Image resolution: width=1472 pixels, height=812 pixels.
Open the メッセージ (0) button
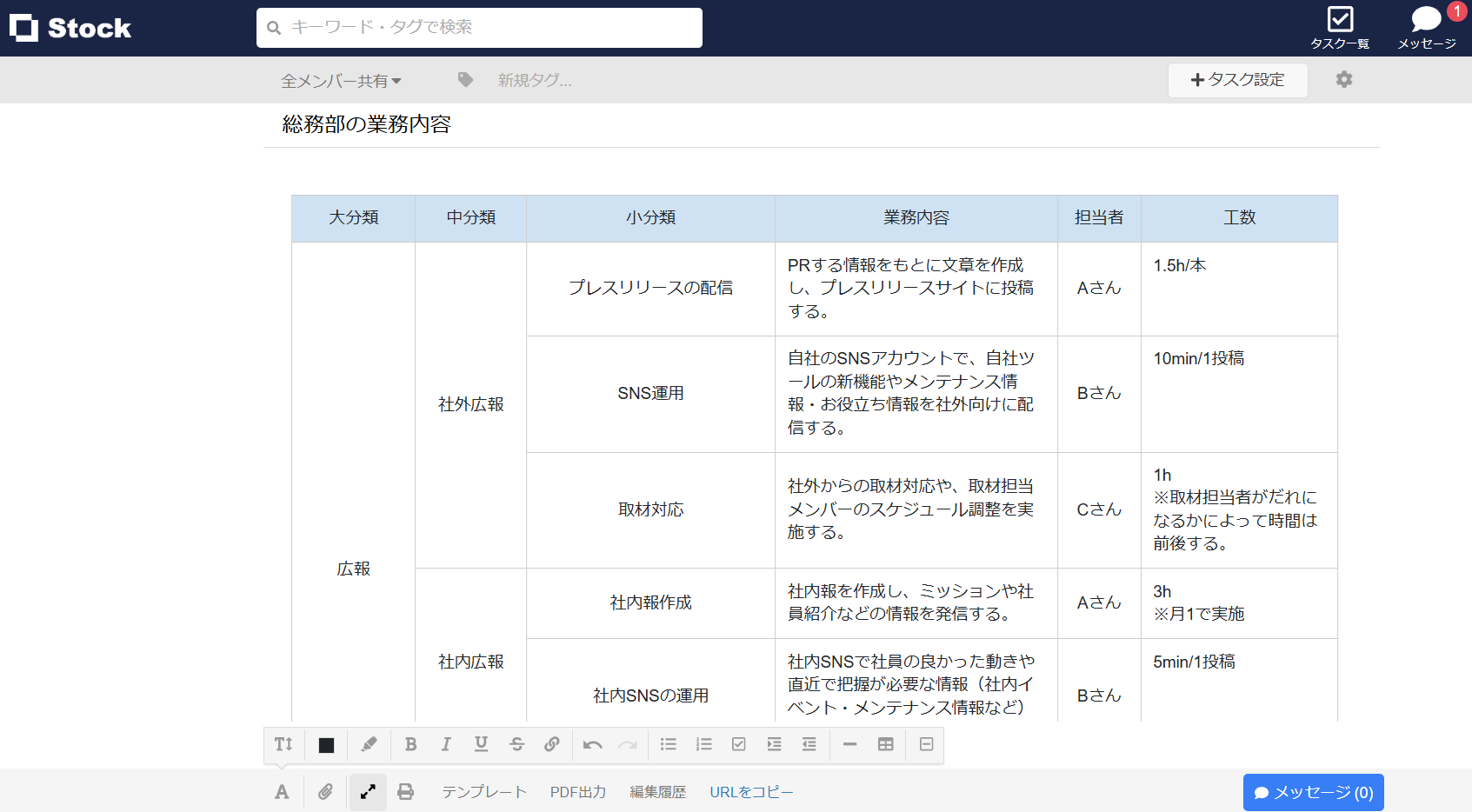1314,792
